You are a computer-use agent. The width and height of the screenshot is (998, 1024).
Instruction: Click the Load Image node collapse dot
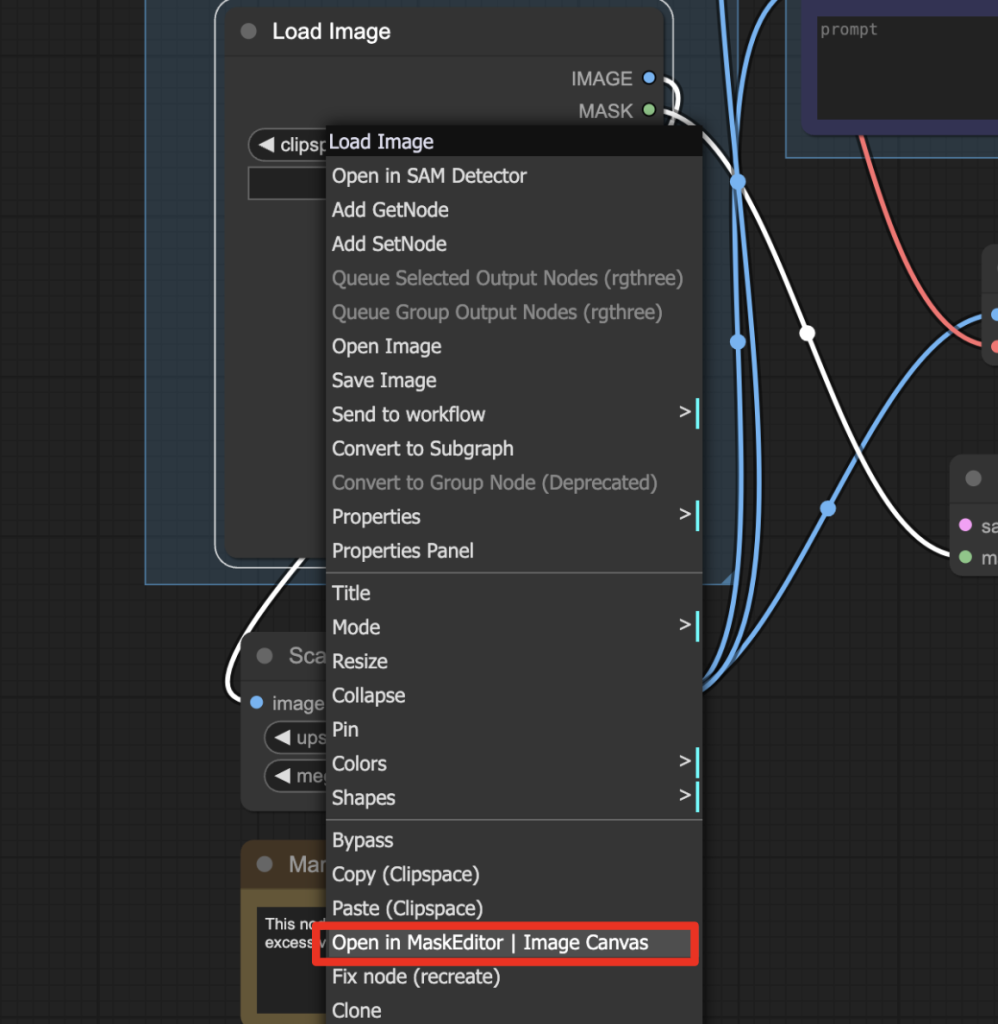(249, 32)
